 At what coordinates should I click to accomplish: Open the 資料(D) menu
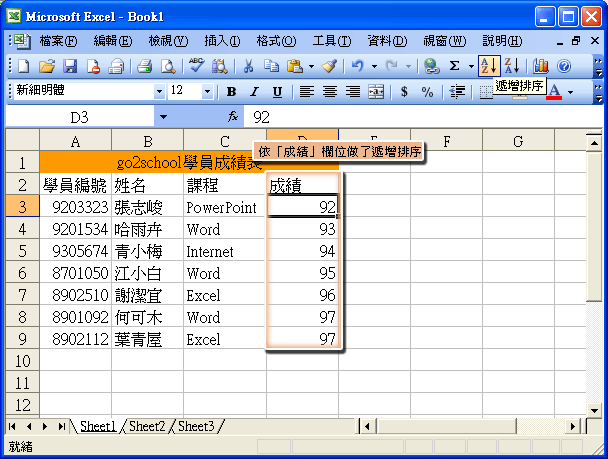tap(387, 41)
